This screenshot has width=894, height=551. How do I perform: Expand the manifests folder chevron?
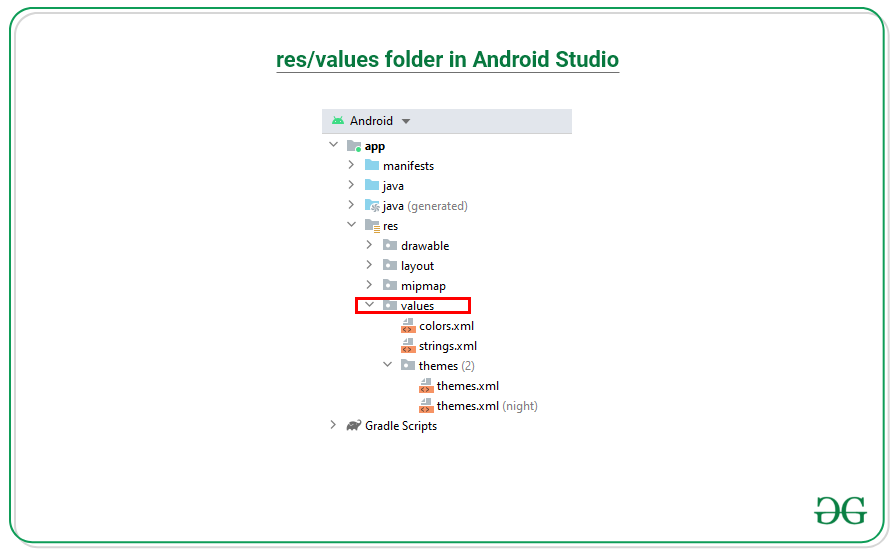(351, 165)
